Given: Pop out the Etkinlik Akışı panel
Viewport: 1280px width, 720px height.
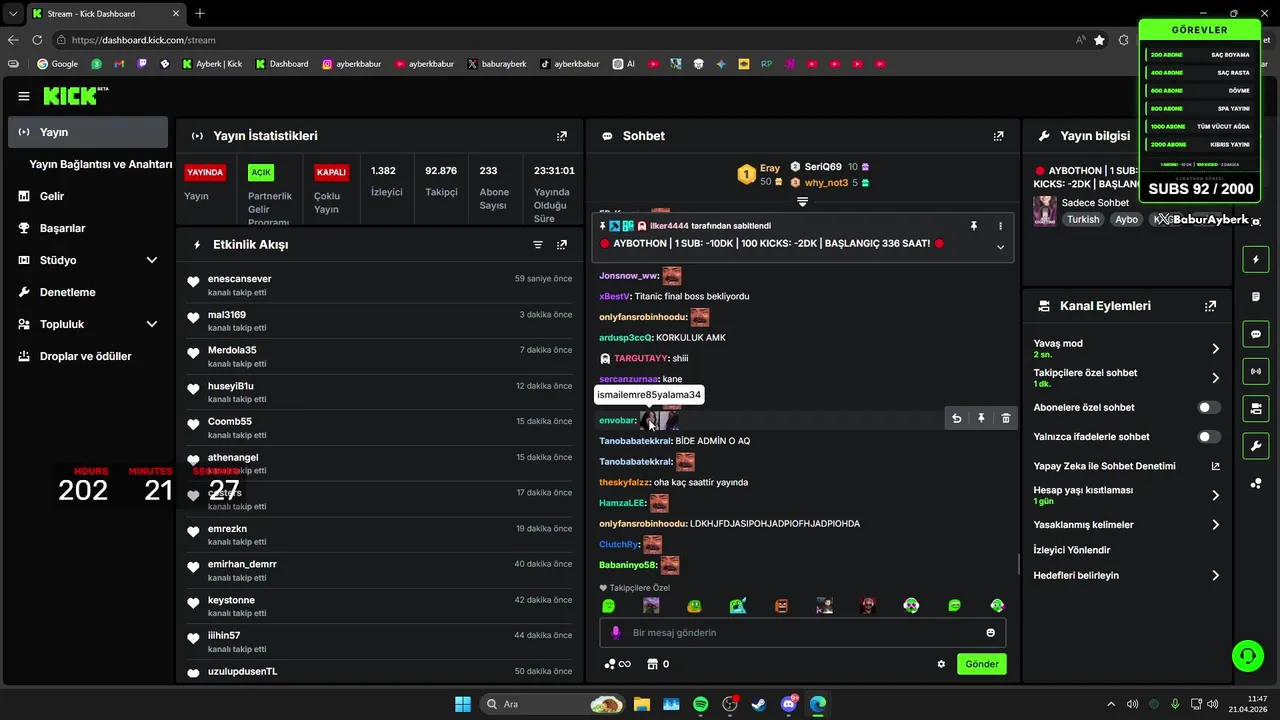Looking at the screenshot, I should click(562, 244).
